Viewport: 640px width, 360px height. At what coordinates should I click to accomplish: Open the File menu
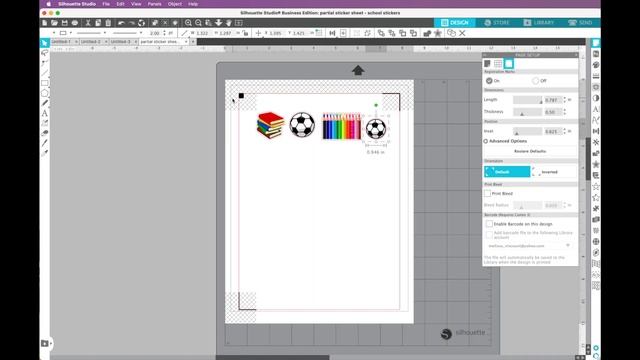click(106, 4)
